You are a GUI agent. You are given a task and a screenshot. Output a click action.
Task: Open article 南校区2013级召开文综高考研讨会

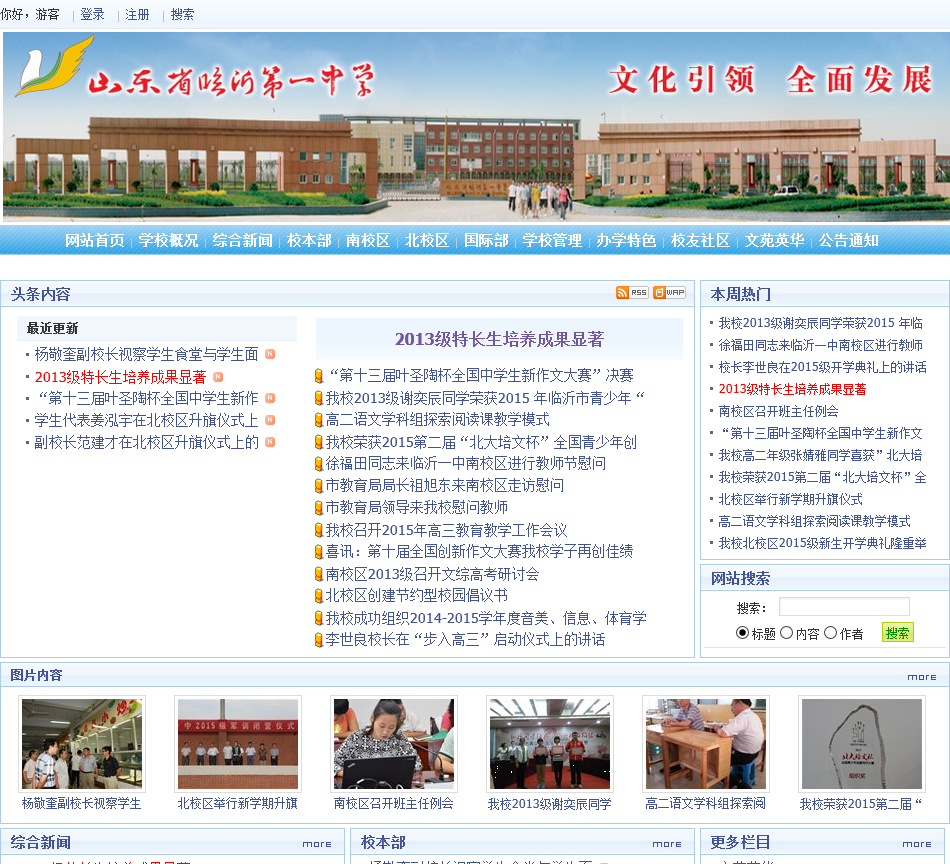pos(432,574)
